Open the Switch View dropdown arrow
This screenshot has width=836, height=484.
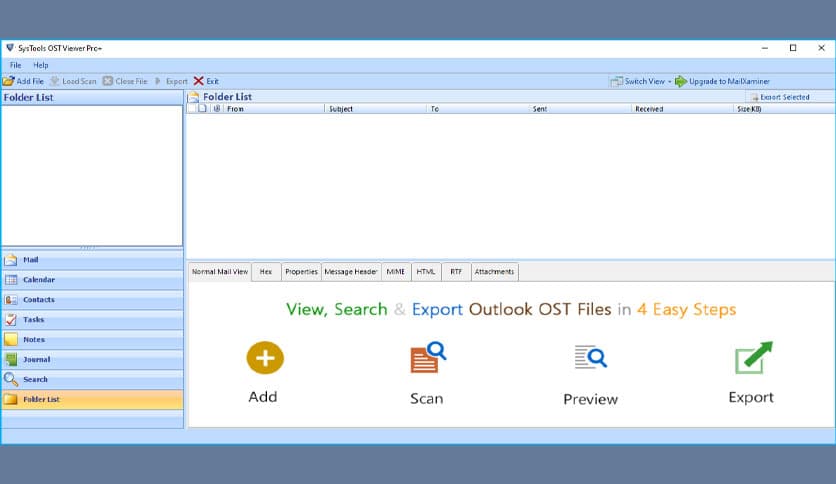[x=670, y=82]
